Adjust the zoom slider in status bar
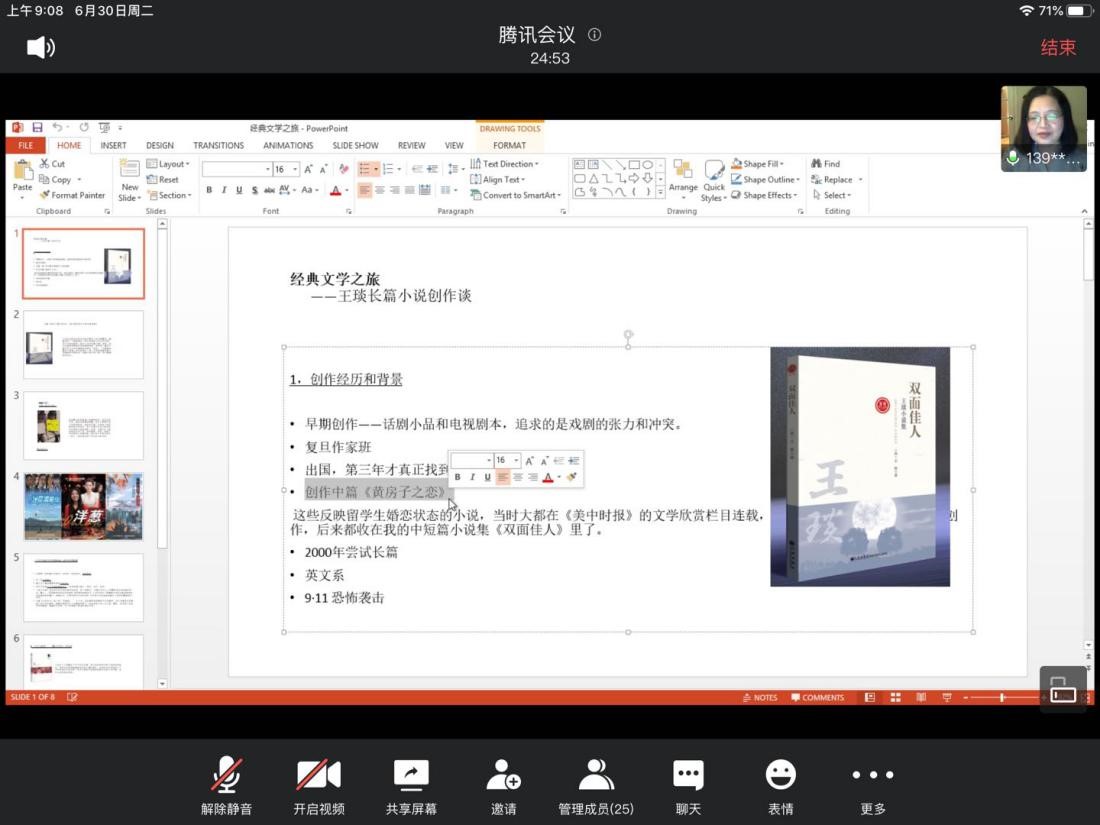 [x=1002, y=697]
